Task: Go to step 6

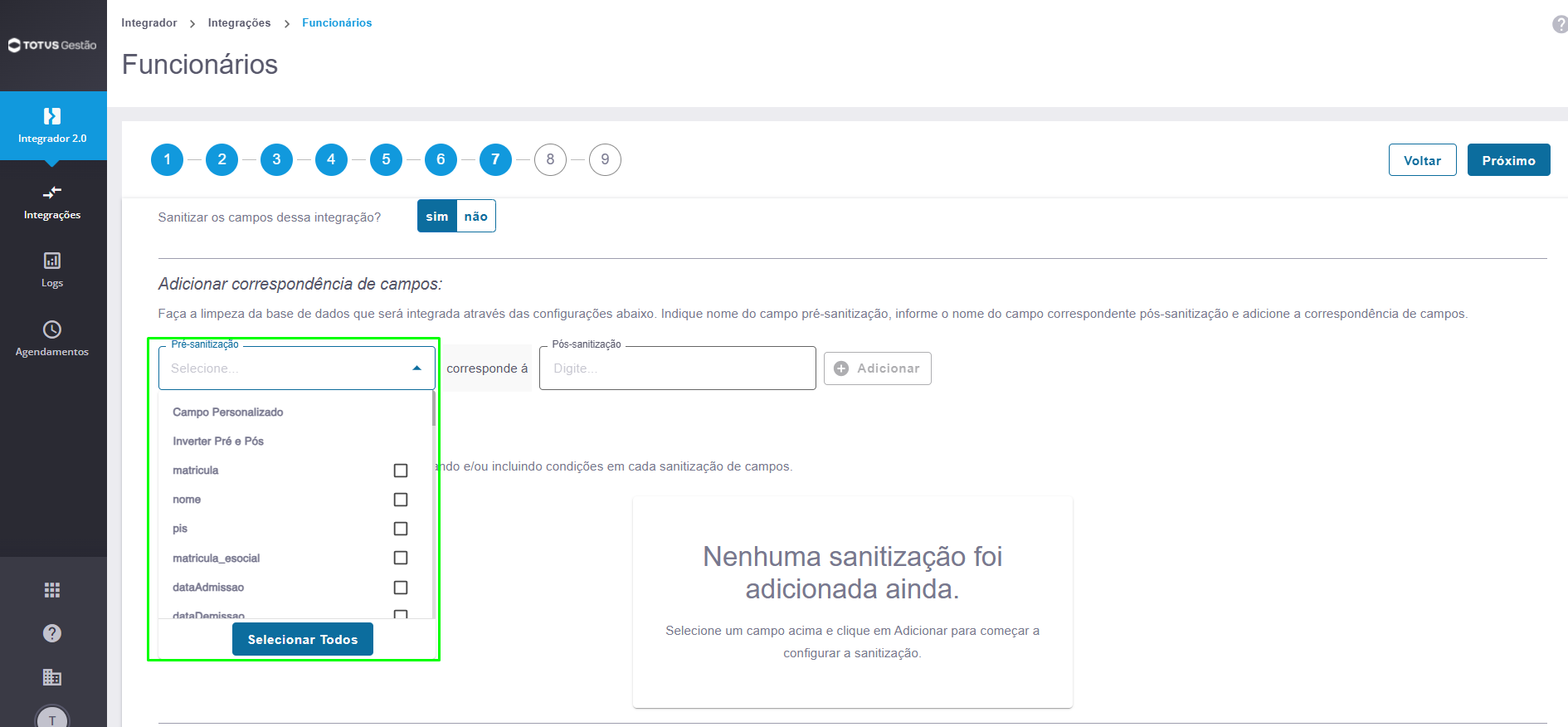Action: click(441, 159)
